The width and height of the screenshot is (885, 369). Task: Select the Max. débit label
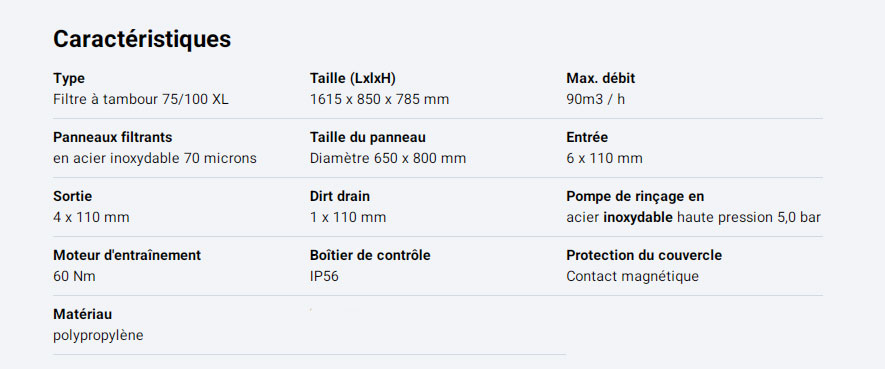point(601,78)
